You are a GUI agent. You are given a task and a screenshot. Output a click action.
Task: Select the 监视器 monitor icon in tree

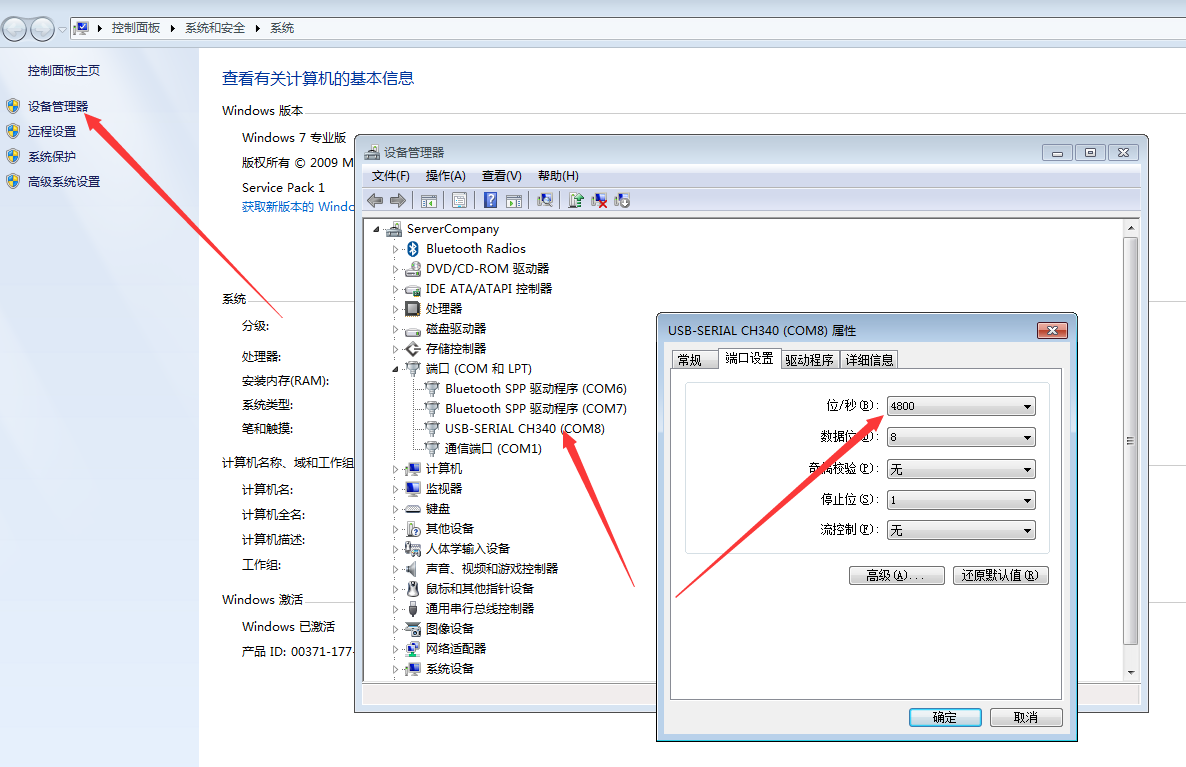tap(412, 489)
